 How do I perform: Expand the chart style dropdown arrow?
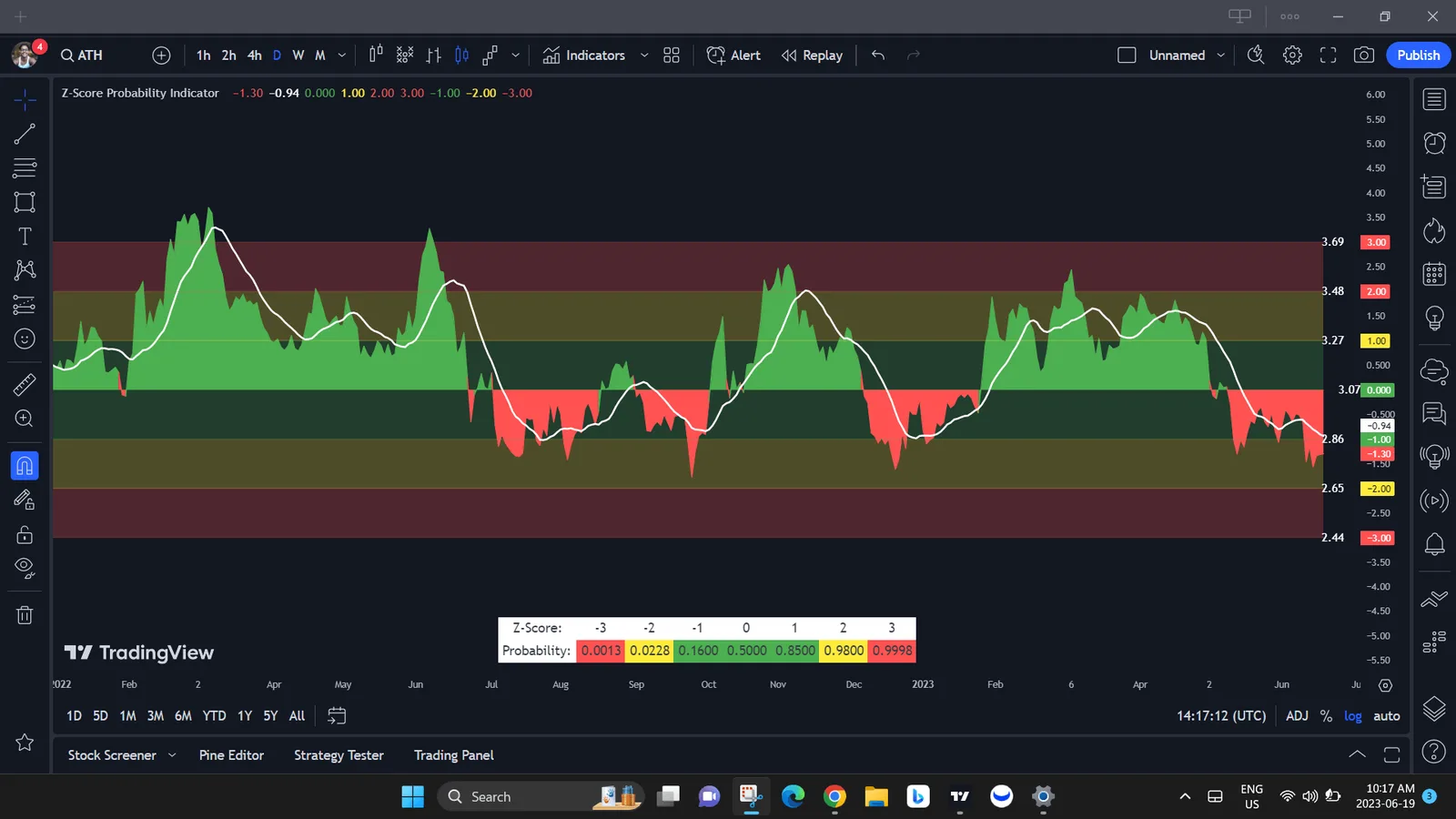click(x=516, y=56)
